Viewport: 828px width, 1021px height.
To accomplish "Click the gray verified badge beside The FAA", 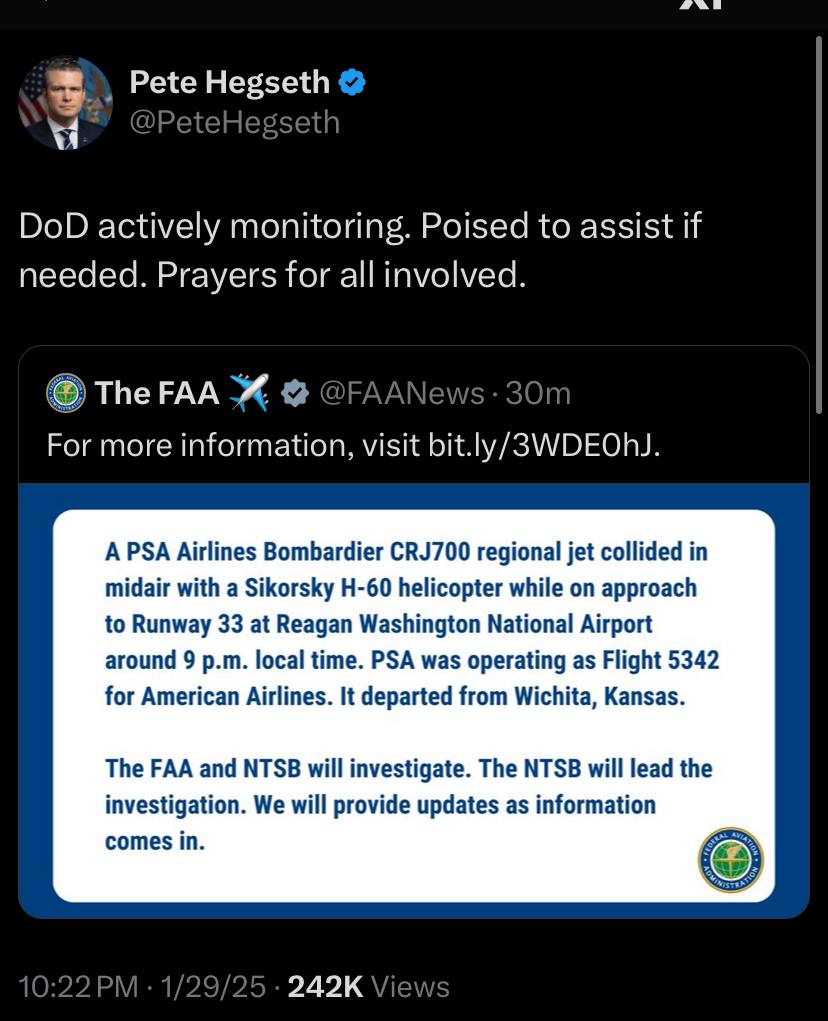I will [295, 393].
